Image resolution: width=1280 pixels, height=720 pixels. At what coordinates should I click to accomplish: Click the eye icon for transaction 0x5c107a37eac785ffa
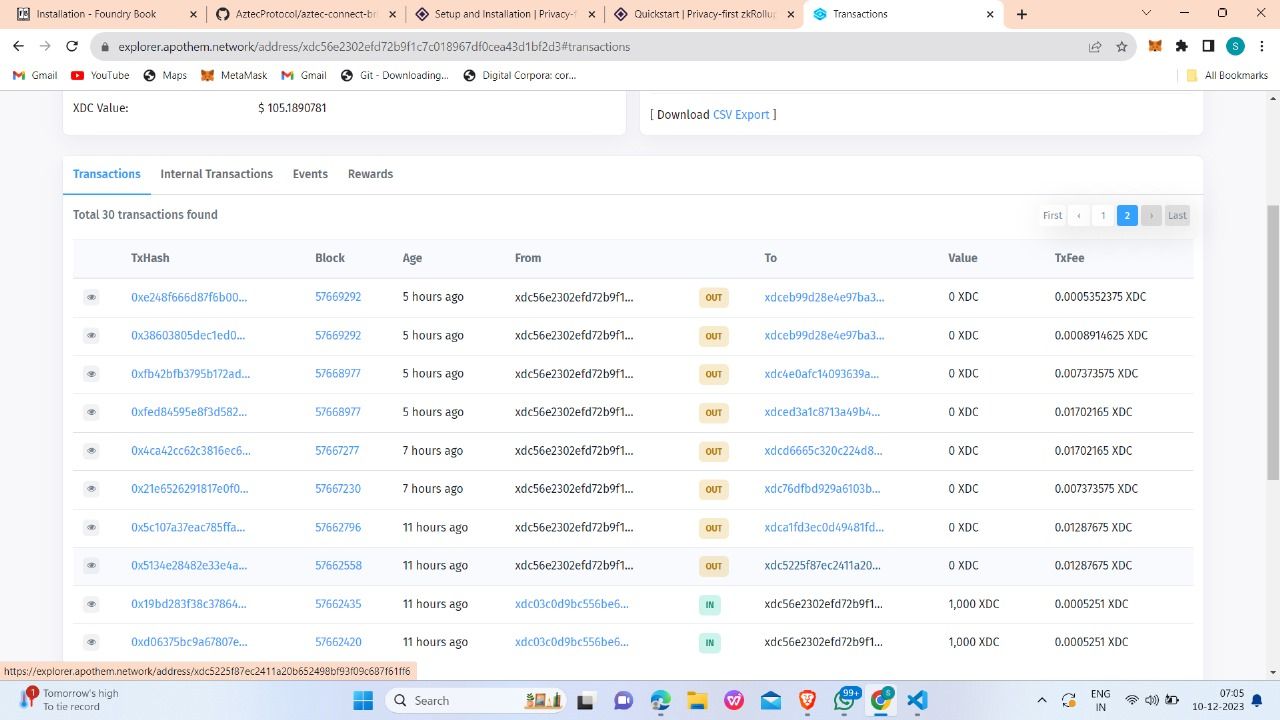[91, 527]
